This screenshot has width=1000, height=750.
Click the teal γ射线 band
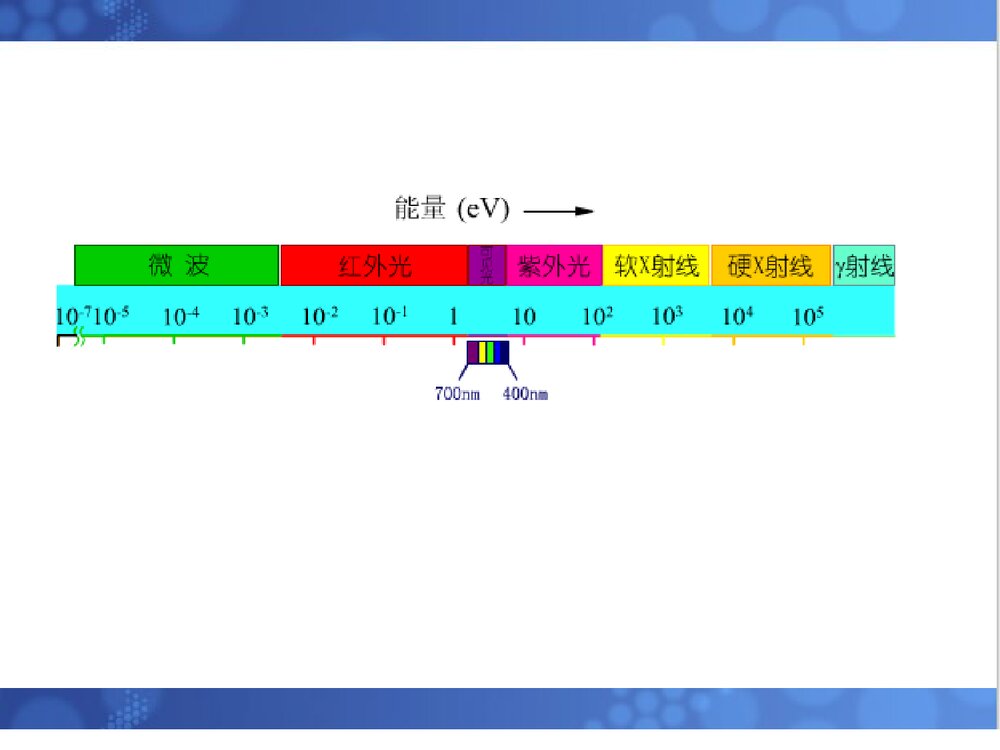coord(864,265)
